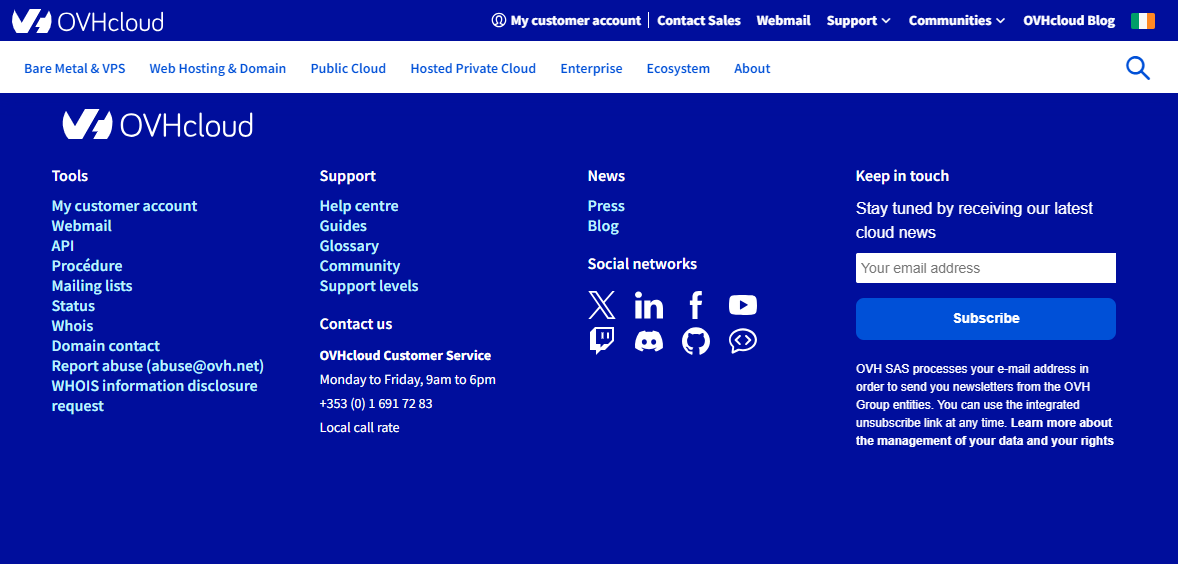The height and width of the screenshot is (564, 1178).
Task: Open the Help centre link
Action: (x=359, y=206)
